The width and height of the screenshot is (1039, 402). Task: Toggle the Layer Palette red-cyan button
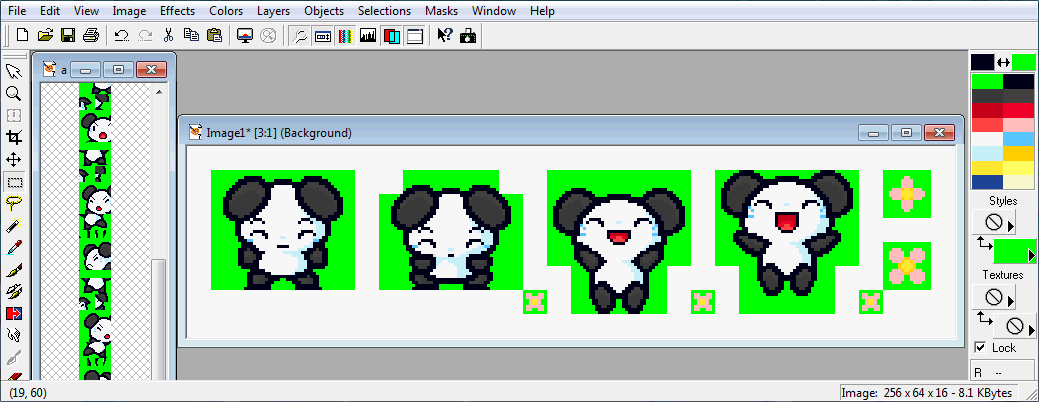click(x=391, y=36)
